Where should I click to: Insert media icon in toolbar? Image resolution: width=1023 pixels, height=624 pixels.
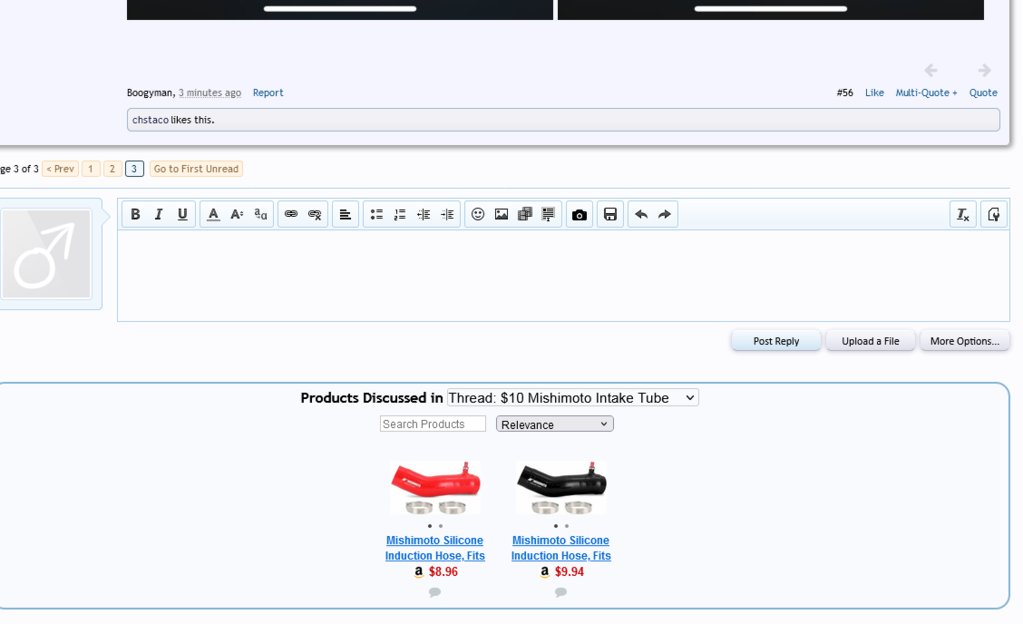[525, 214]
